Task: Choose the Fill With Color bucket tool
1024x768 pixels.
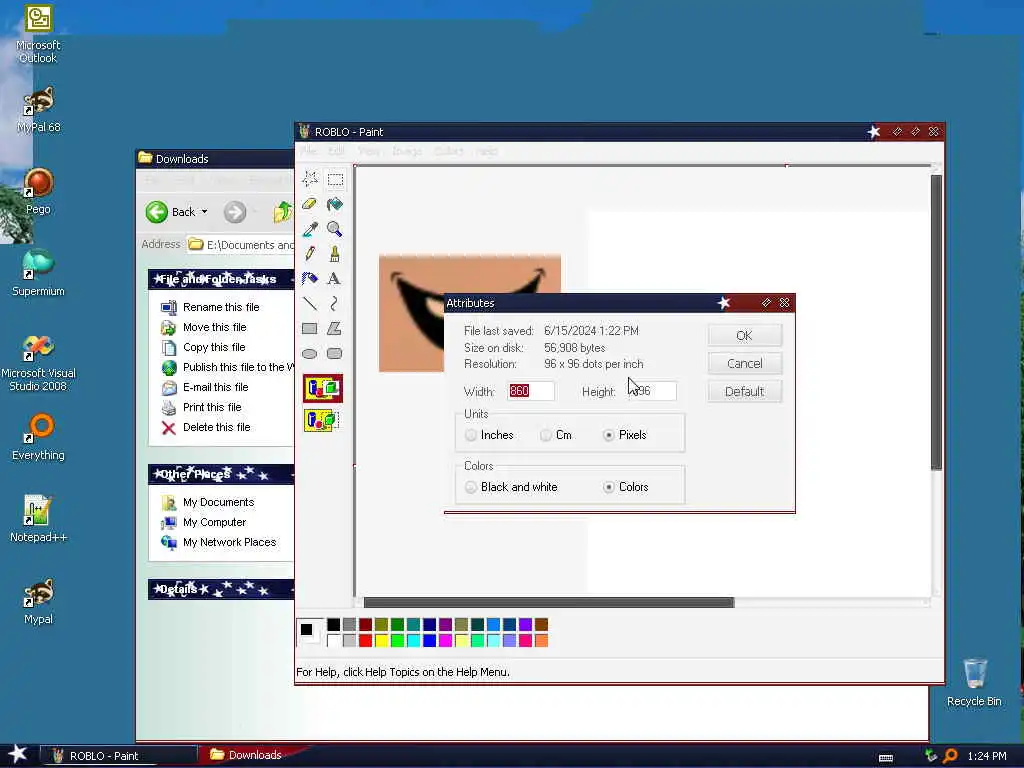Action: [x=335, y=204]
